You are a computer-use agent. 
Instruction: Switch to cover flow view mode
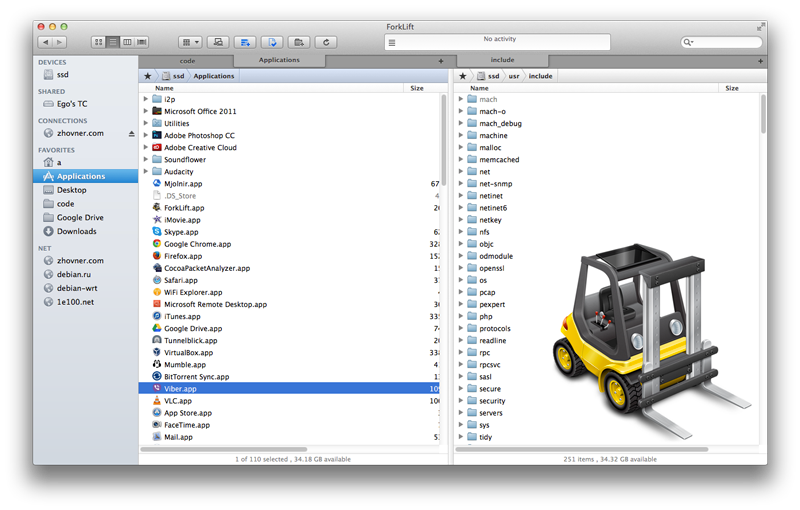(x=142, y=42)
